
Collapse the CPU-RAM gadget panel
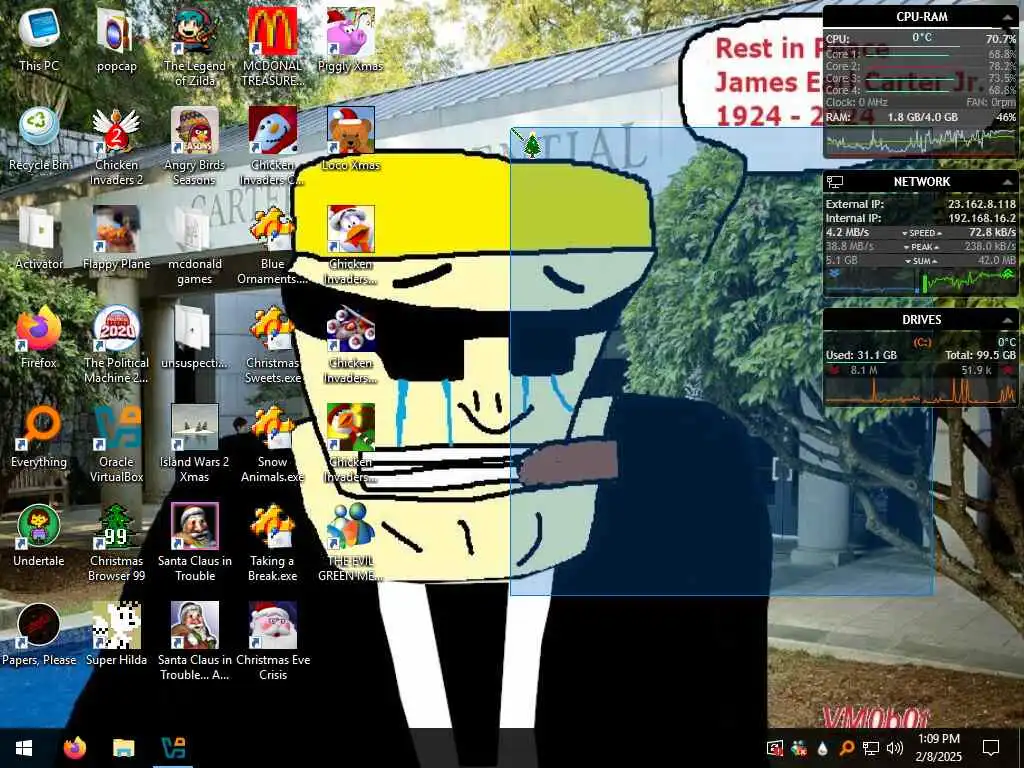tap(1007, 17)
